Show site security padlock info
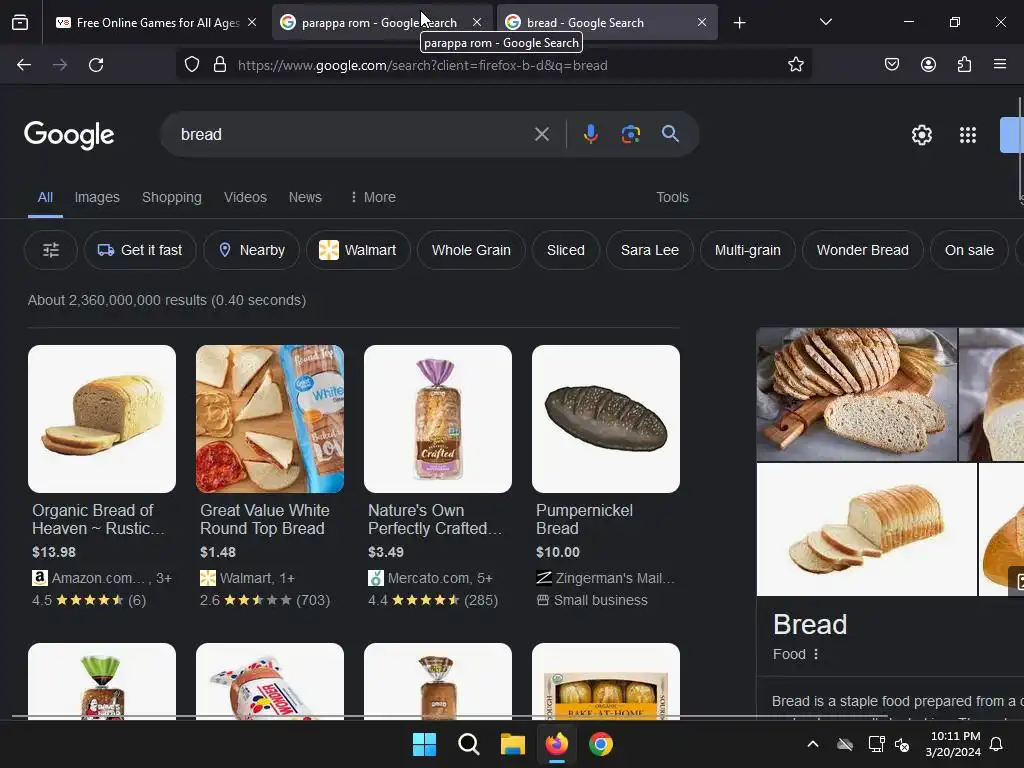Screen dimensions: 1024x768 point(220,65)
